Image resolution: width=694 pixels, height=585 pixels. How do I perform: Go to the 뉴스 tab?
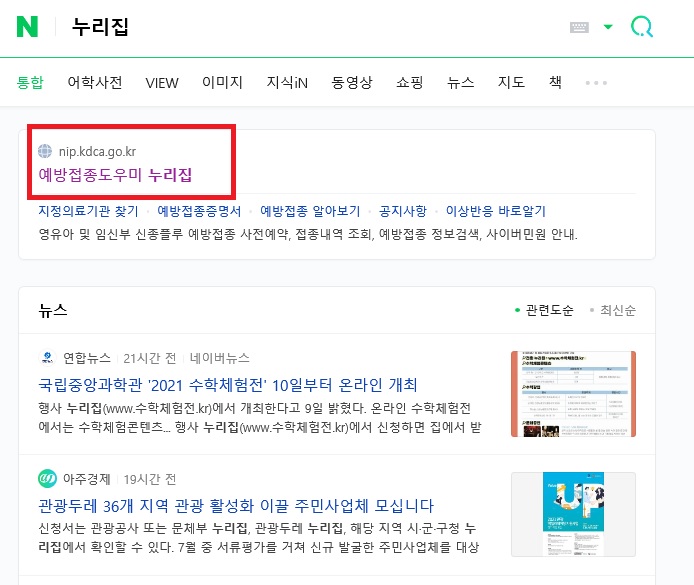tap(460, 82)
